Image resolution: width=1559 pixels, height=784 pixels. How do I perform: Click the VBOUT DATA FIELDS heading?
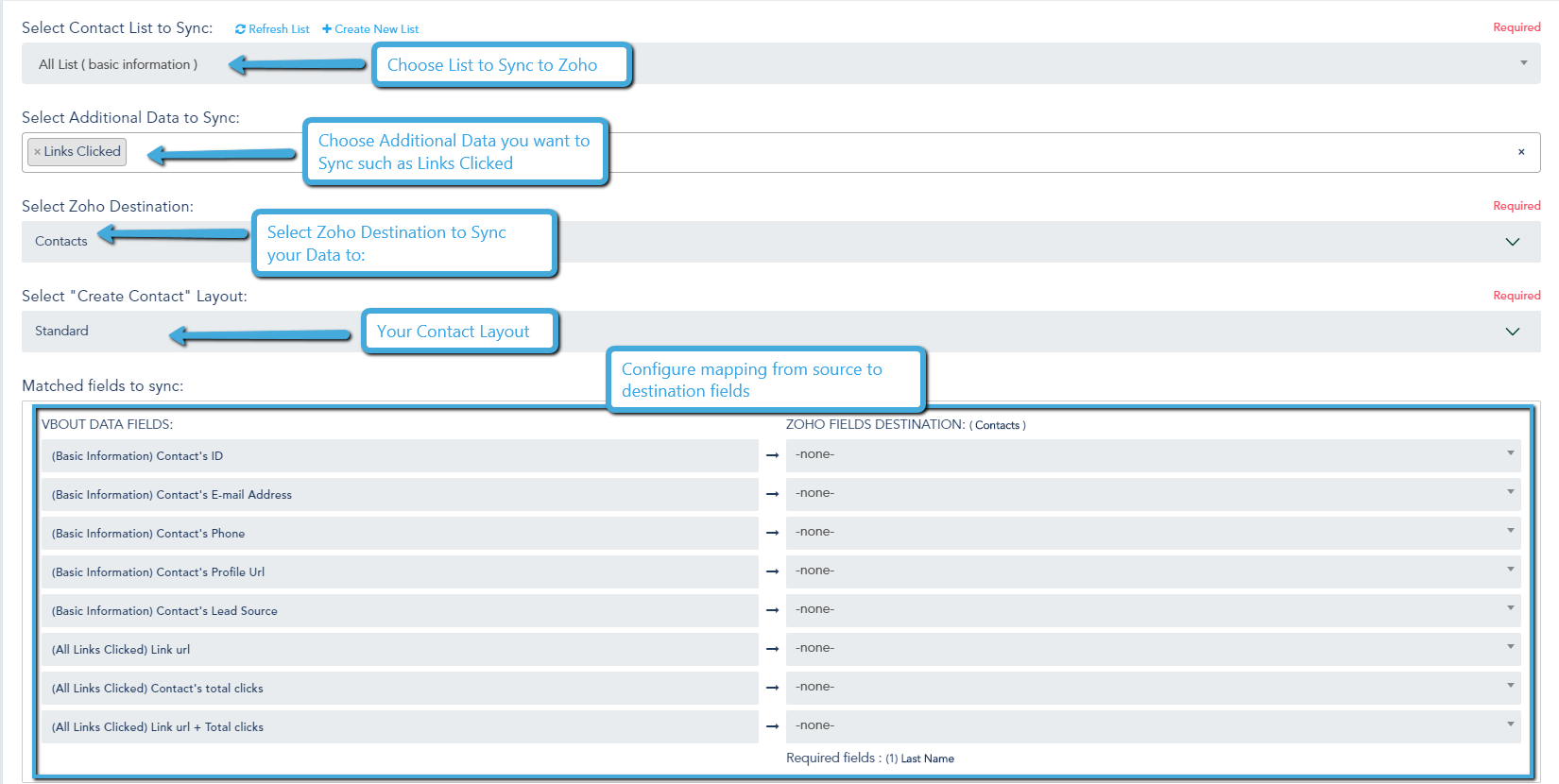tap(108, 425)
